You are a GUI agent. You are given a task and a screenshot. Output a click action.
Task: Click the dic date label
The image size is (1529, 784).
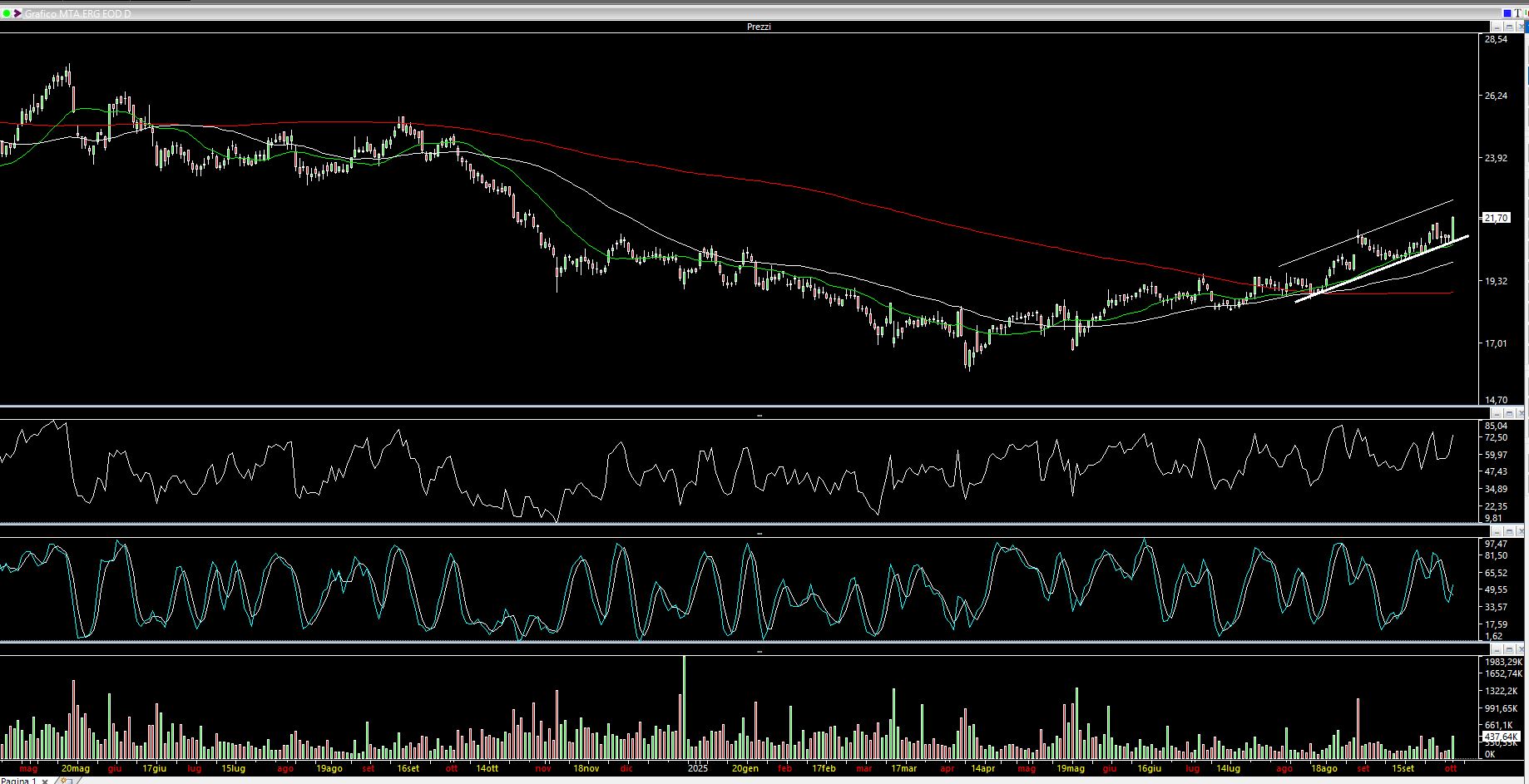626,768
